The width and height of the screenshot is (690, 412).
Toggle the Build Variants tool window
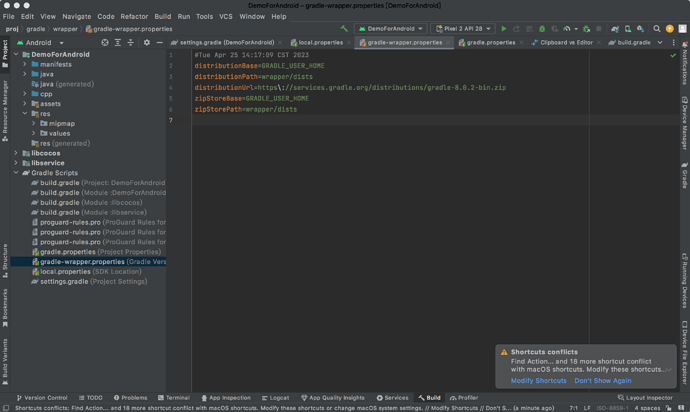[5, 361]
